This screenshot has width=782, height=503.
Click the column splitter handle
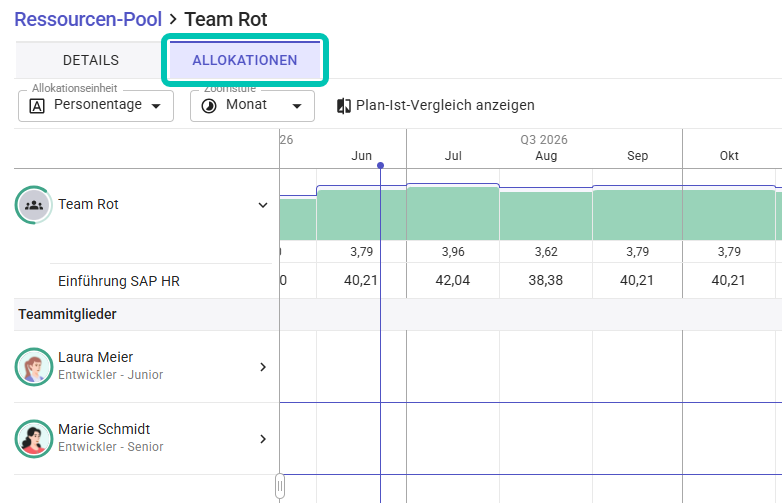(280, 486)
